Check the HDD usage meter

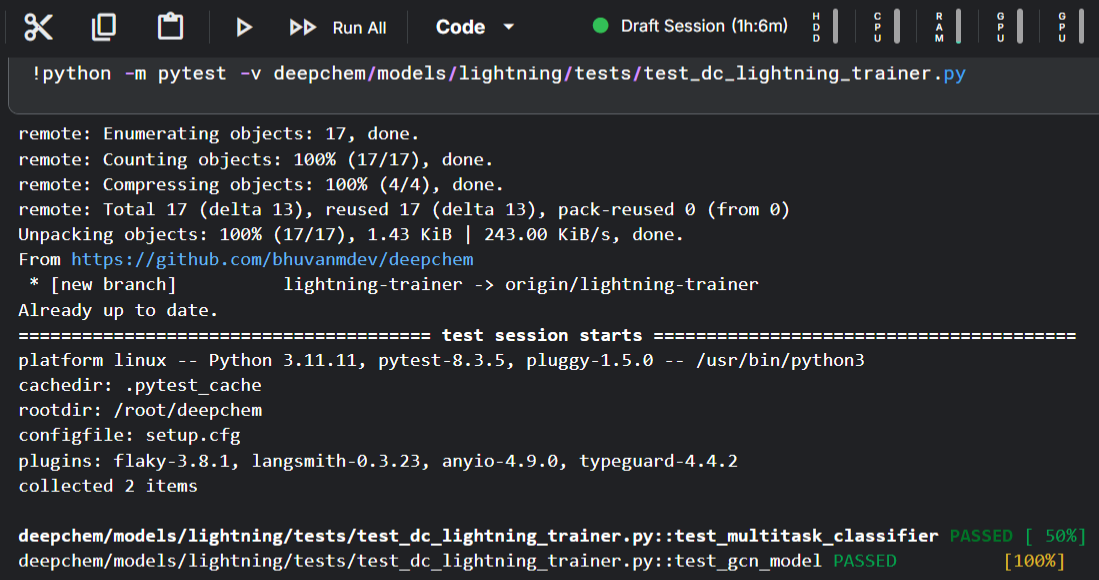click(825, 27)
